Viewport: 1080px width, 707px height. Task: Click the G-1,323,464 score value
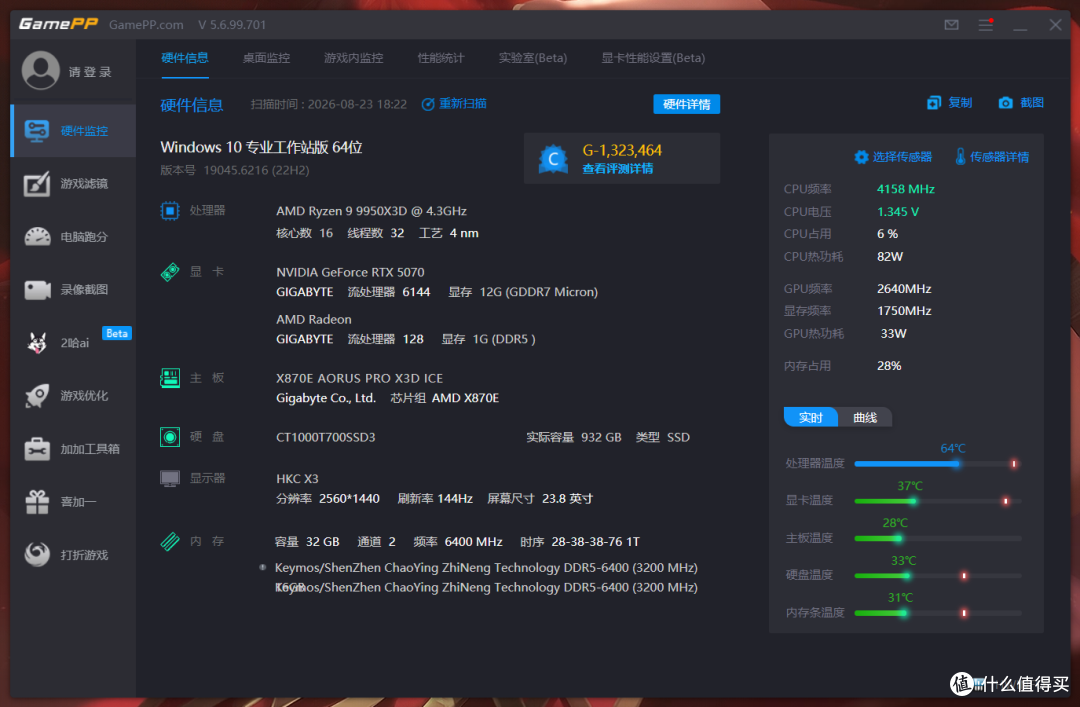tap(622, 150)
